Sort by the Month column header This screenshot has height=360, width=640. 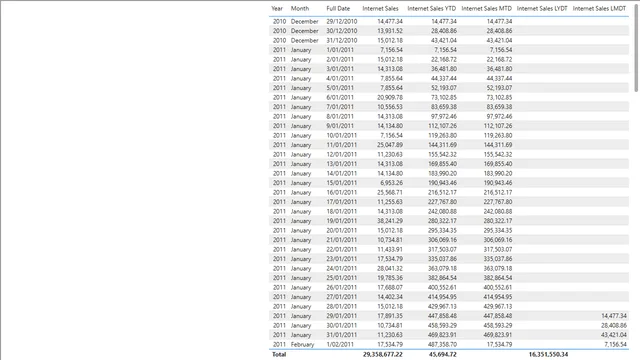(300, 8)
